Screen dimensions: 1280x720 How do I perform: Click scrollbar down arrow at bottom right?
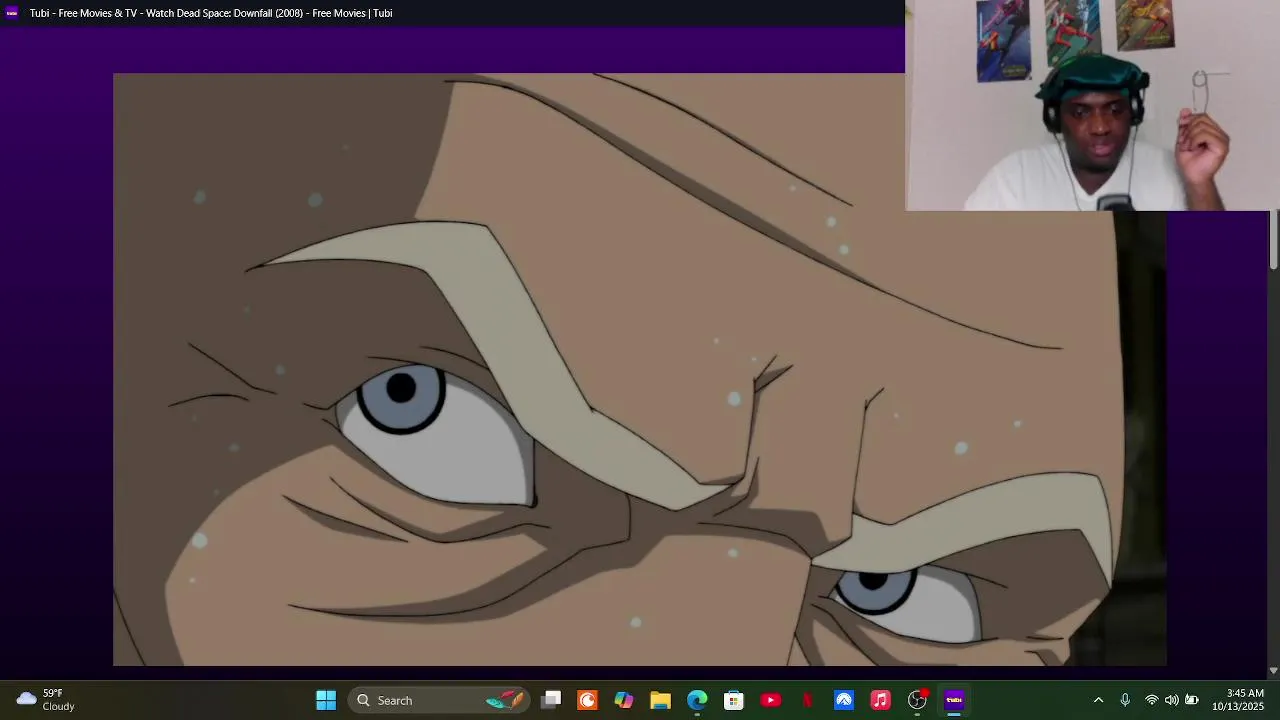(x=1273, y=671)
